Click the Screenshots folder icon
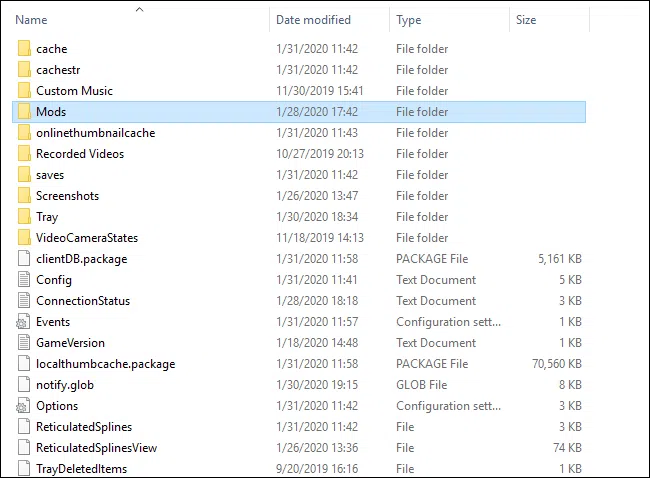This screenshot has height=478, width=650. (x=24, y=196)
